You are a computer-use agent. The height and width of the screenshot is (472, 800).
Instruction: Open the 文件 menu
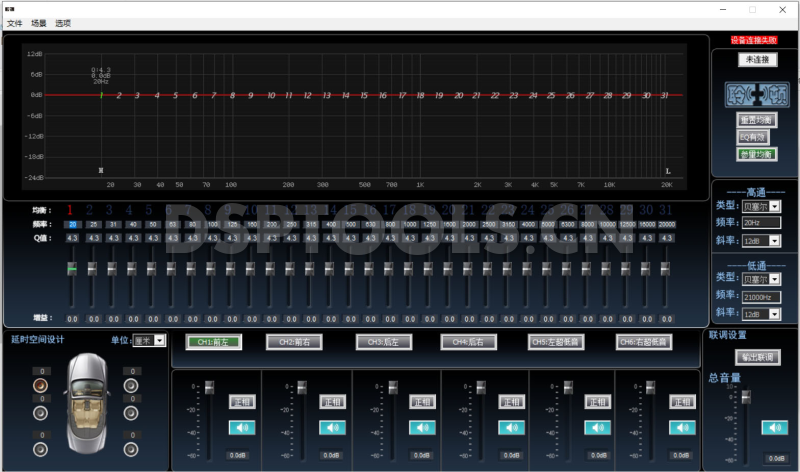[x=14, y=23]
